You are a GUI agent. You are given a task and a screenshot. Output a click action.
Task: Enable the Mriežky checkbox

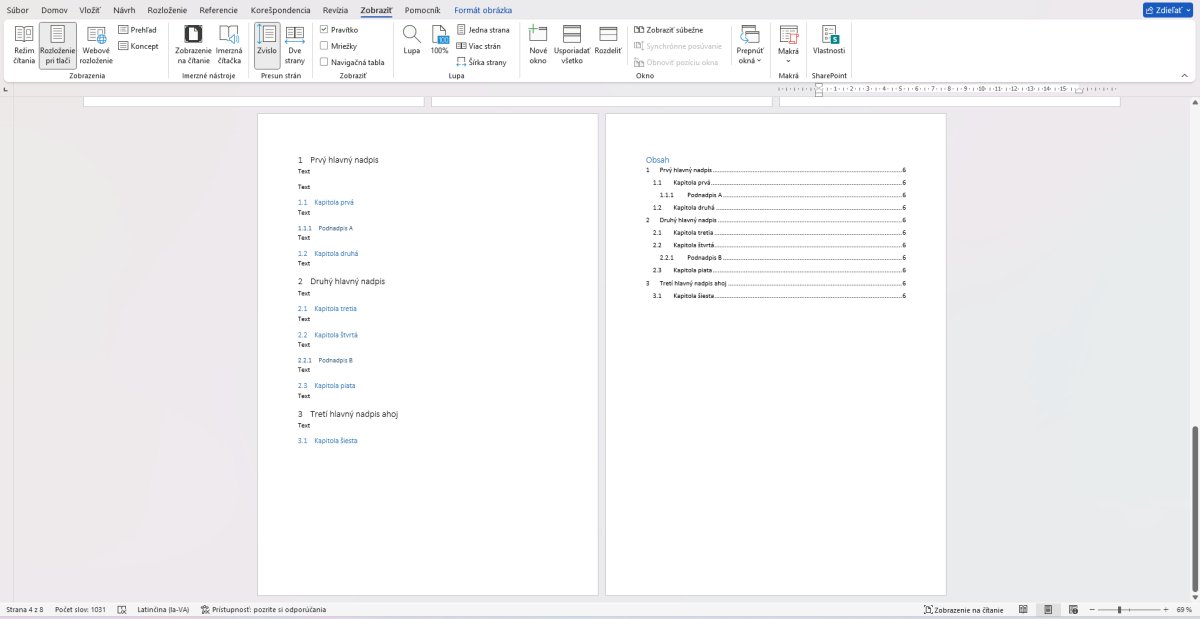point(324,46)
